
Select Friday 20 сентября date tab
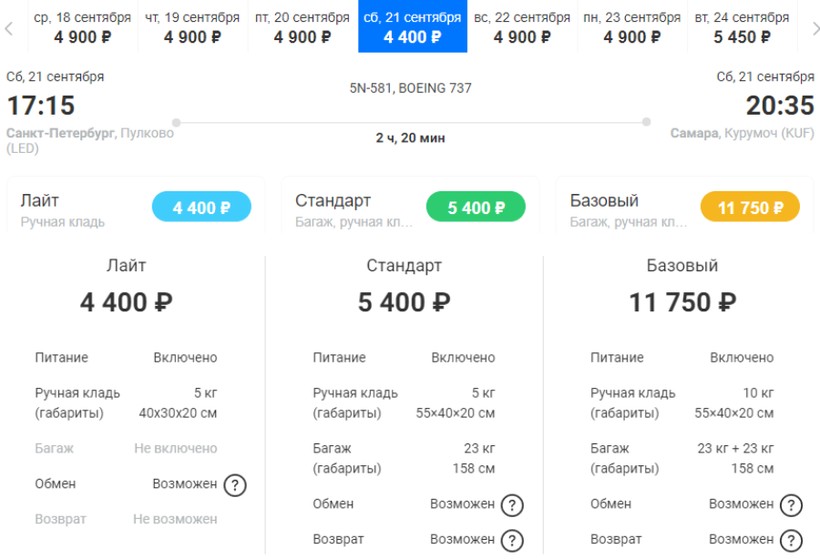tap(302, 27)
